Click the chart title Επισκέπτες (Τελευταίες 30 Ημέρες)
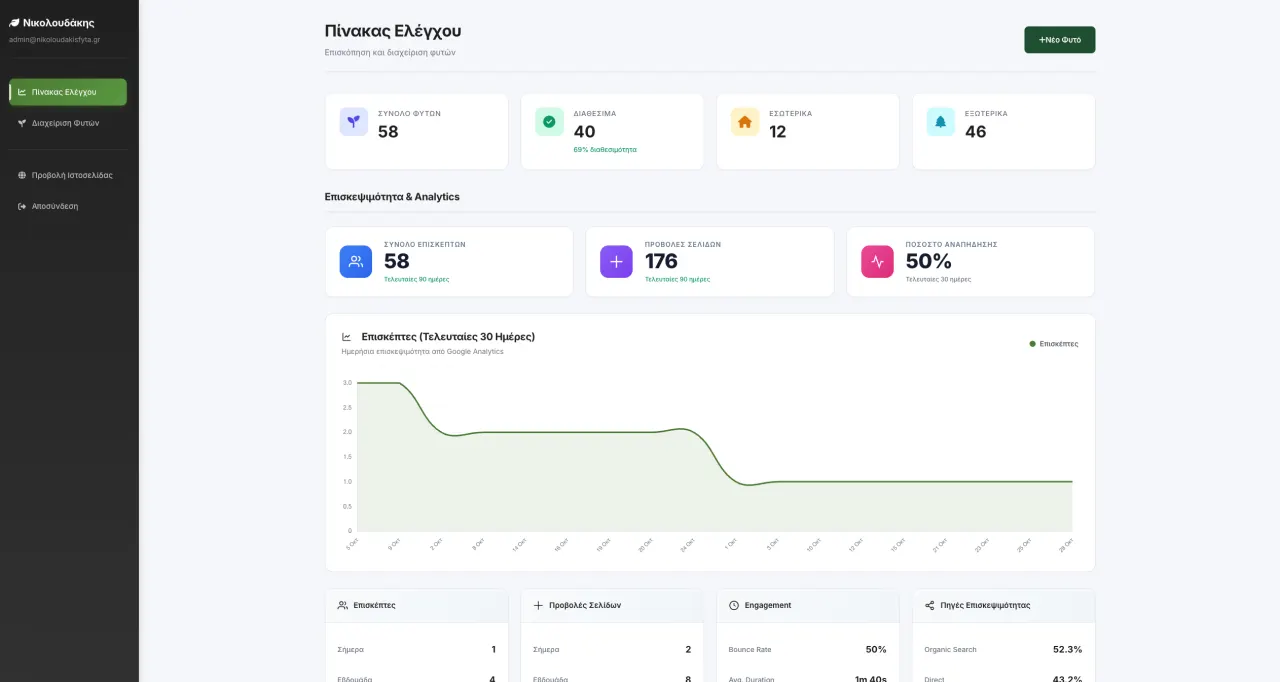The width and height of the screenshot is (1280, 682). pos(448,337)
